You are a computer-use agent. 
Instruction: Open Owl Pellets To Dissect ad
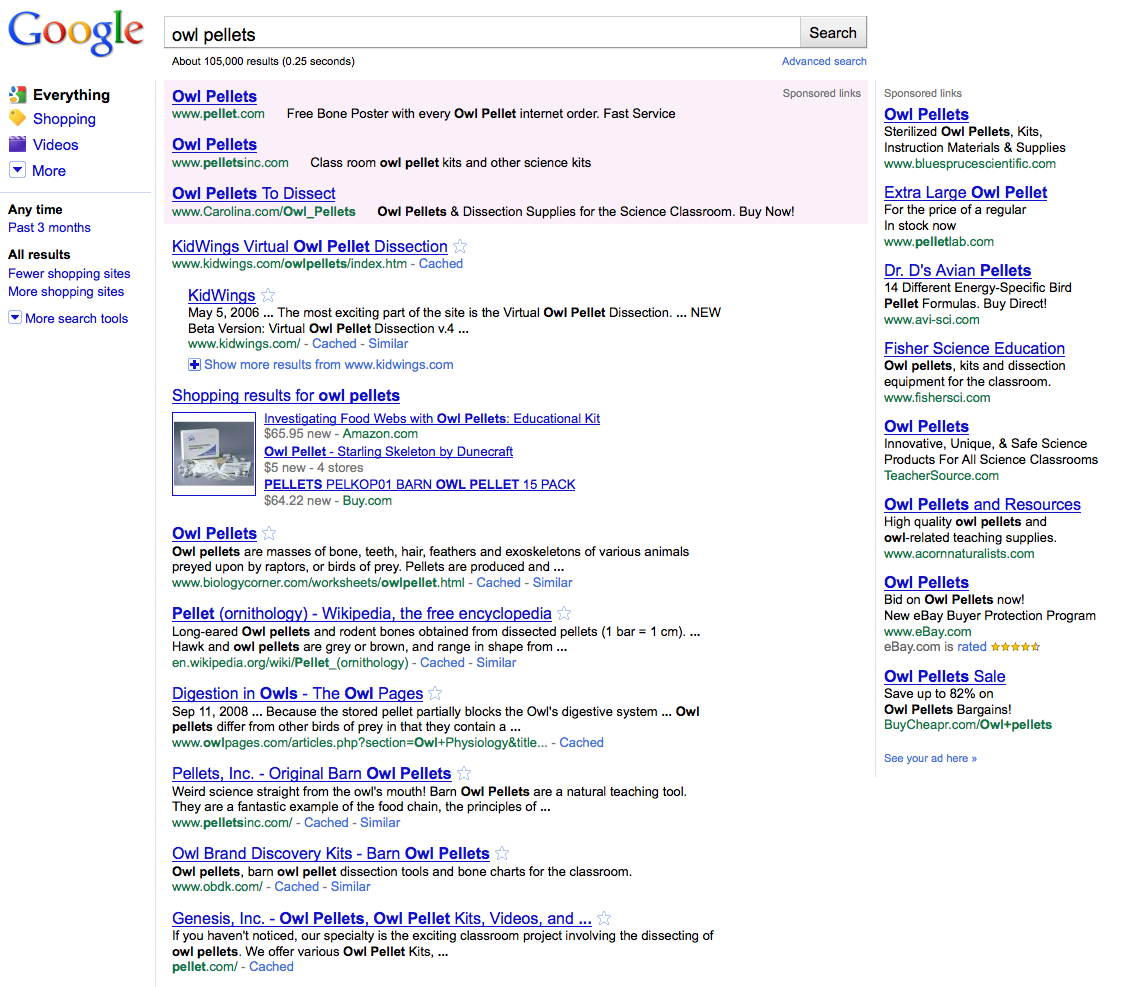(254, 193)
